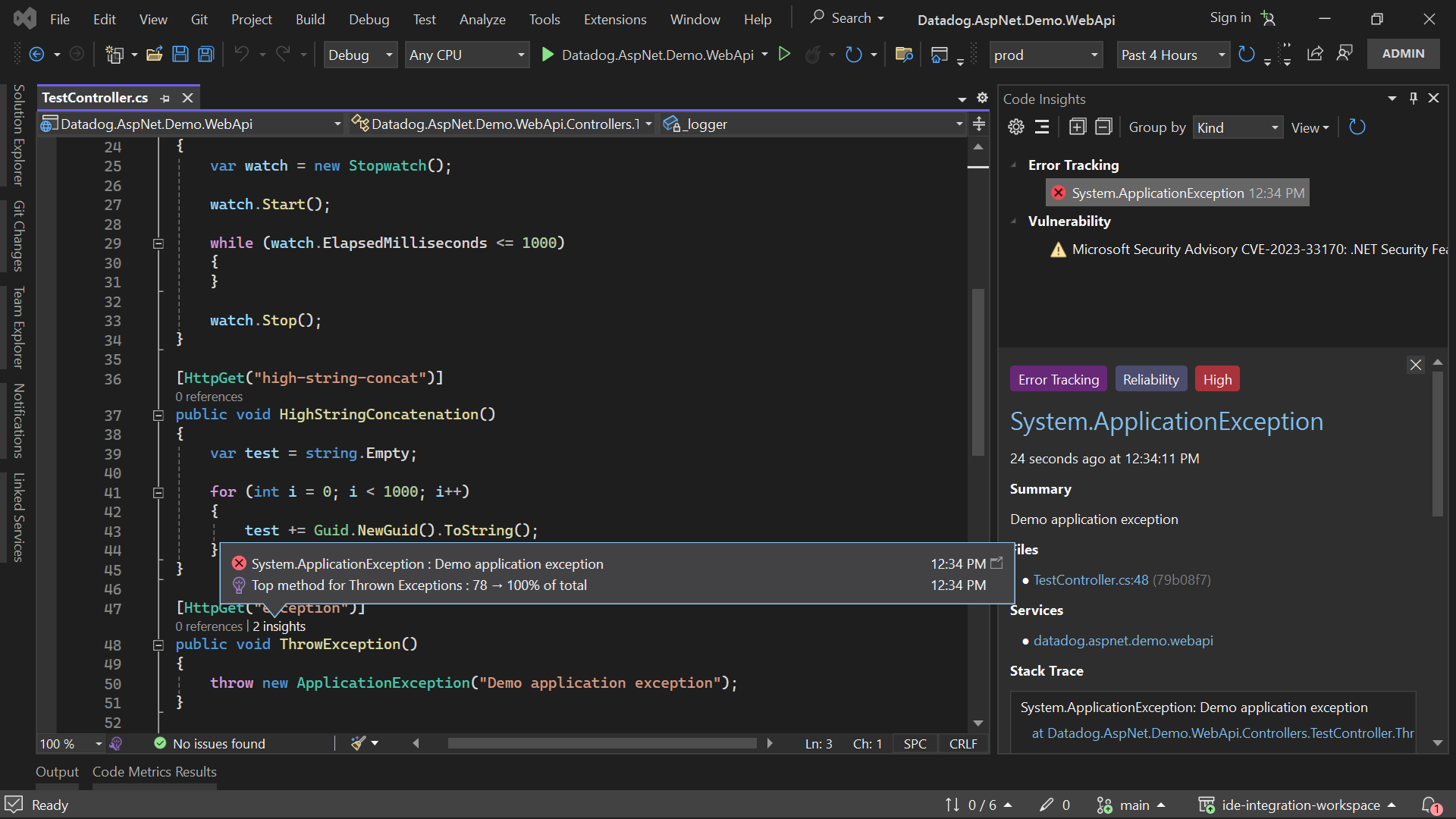Image resolution: width=1456 pixels, height=819 pixels.
Task: Collapse HighStringConcatenation method at line 37
Action: tap(158, 415)
